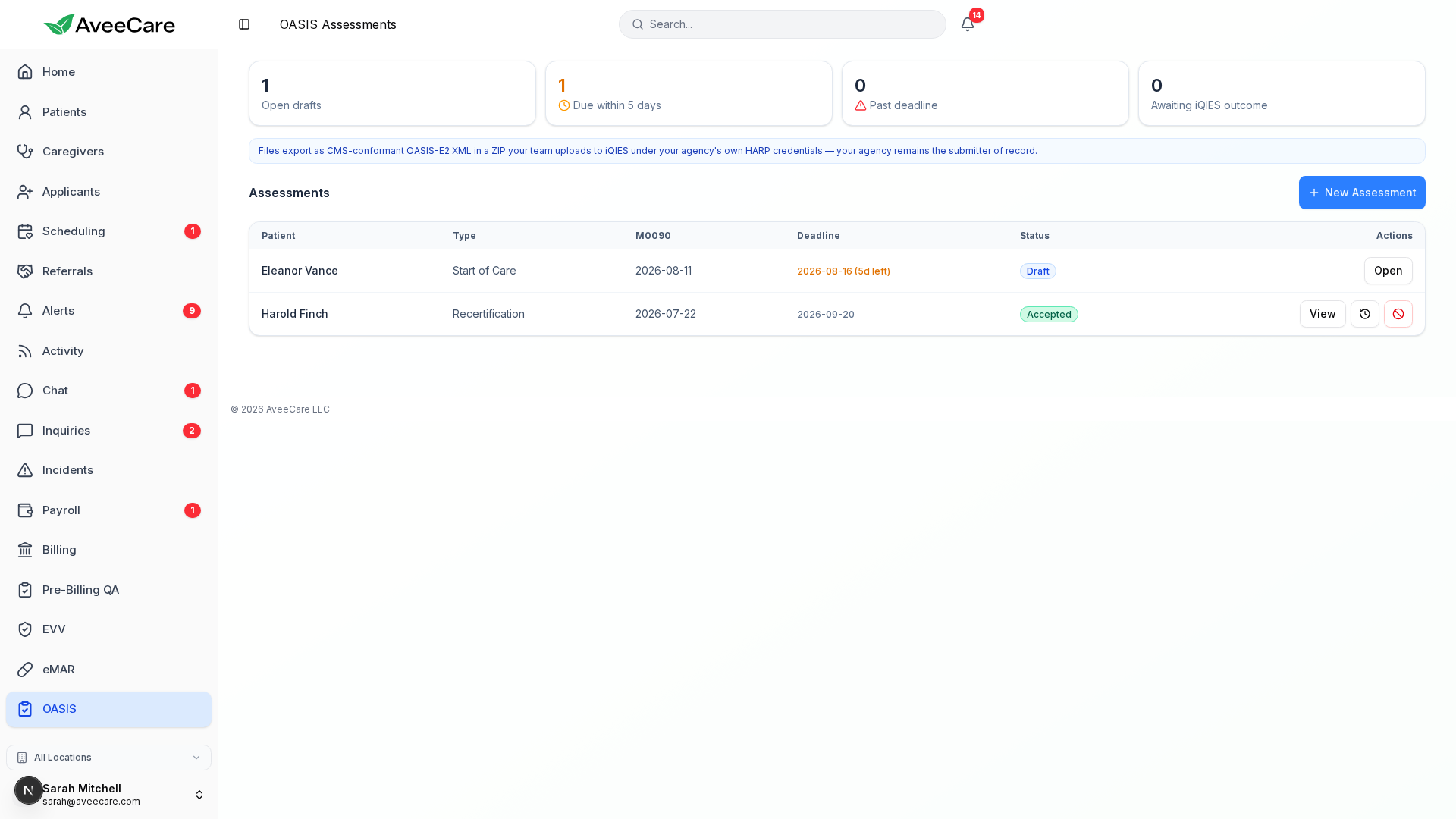
Task: Click the M0090 column header
Action: point(653,236)
